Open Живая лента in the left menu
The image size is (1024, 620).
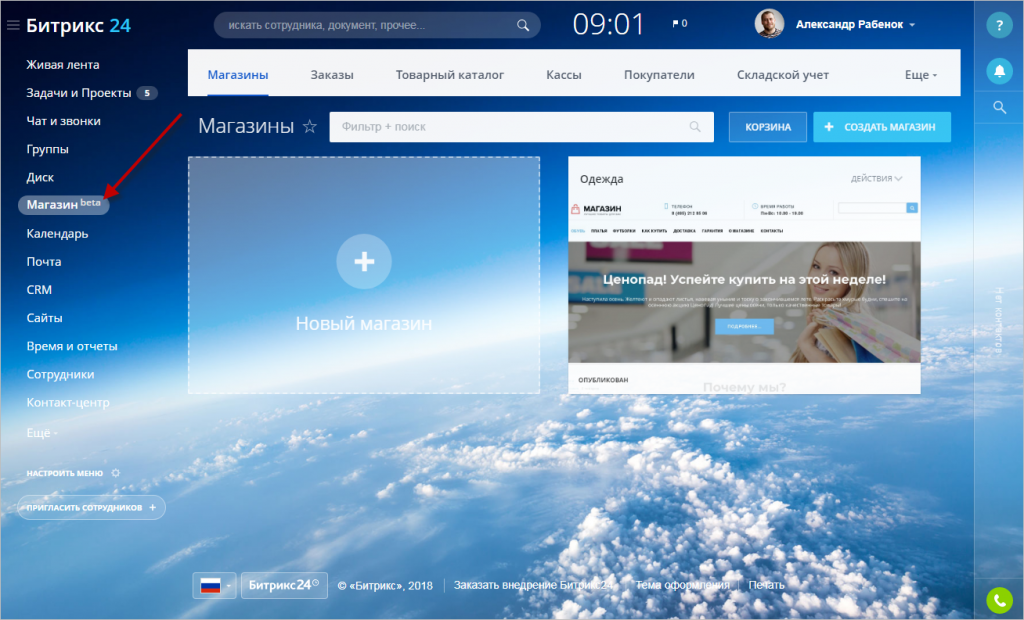[63, 65]
